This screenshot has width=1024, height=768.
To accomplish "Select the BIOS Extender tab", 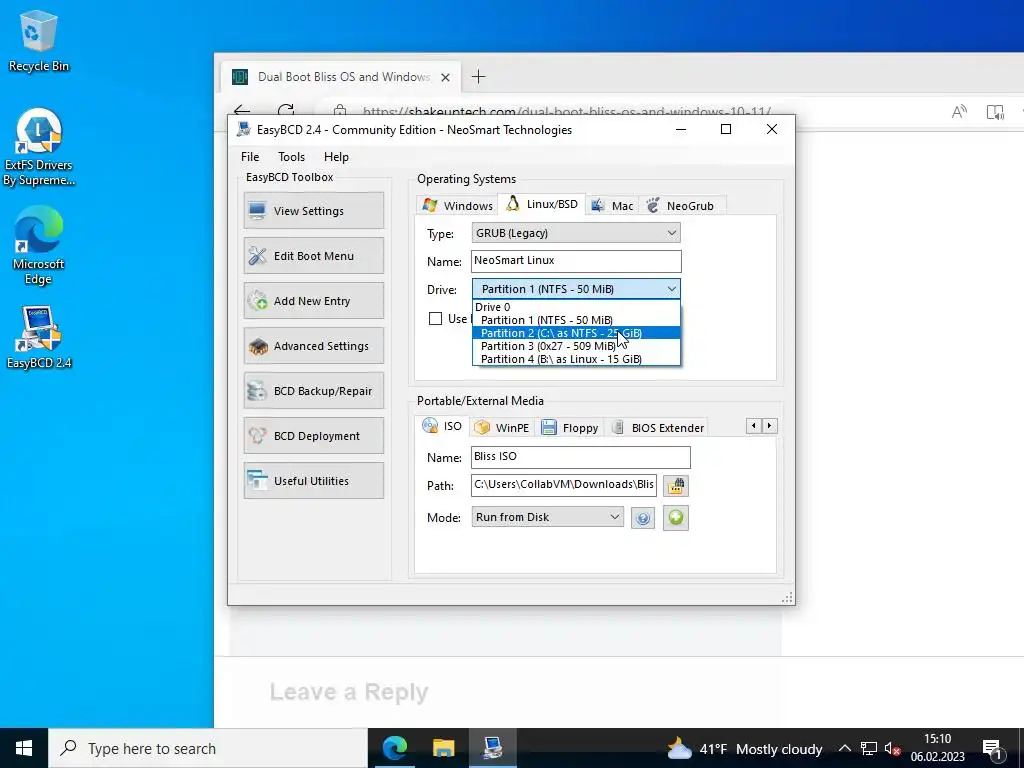I will pyautogui.click(x=658, y=428).
